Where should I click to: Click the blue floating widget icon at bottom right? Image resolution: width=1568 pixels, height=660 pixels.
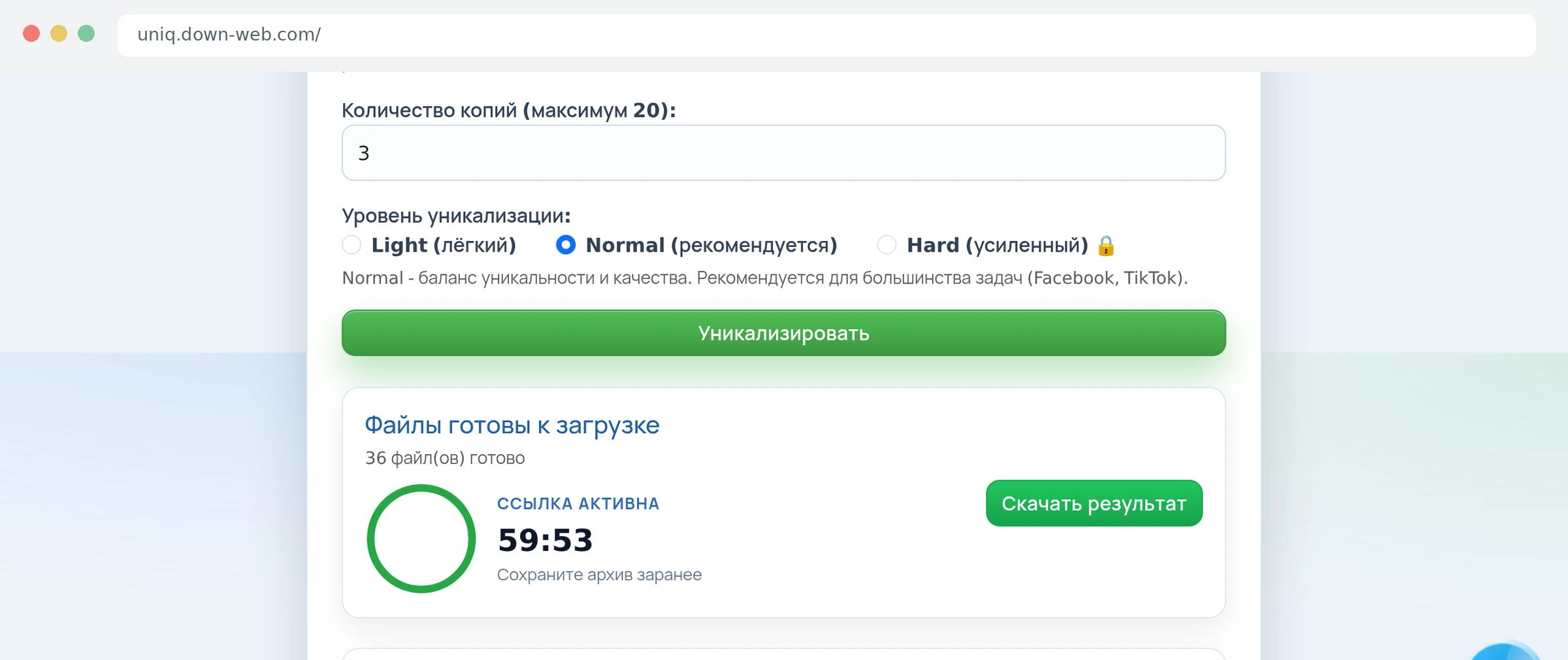(1506, 652)
